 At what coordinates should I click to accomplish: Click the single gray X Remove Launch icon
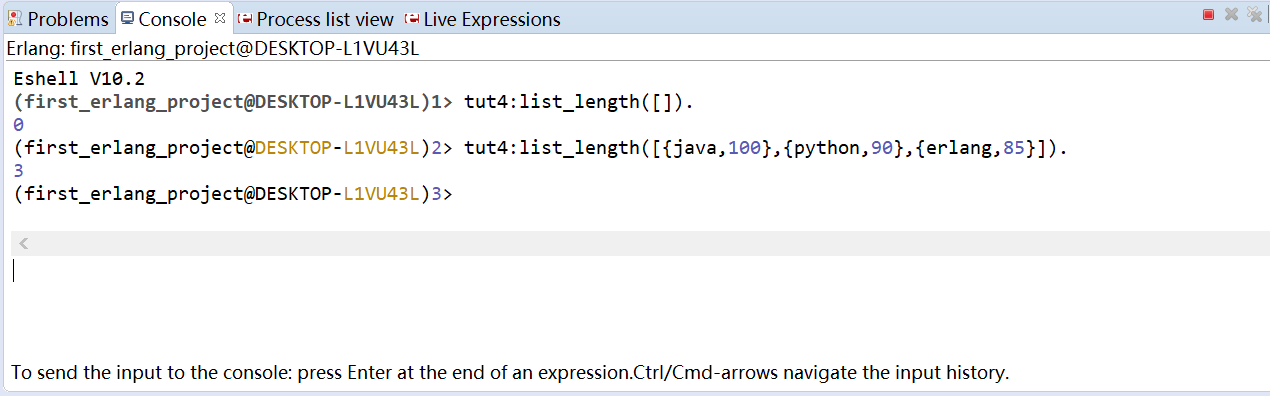click(x=1232, y=14)
